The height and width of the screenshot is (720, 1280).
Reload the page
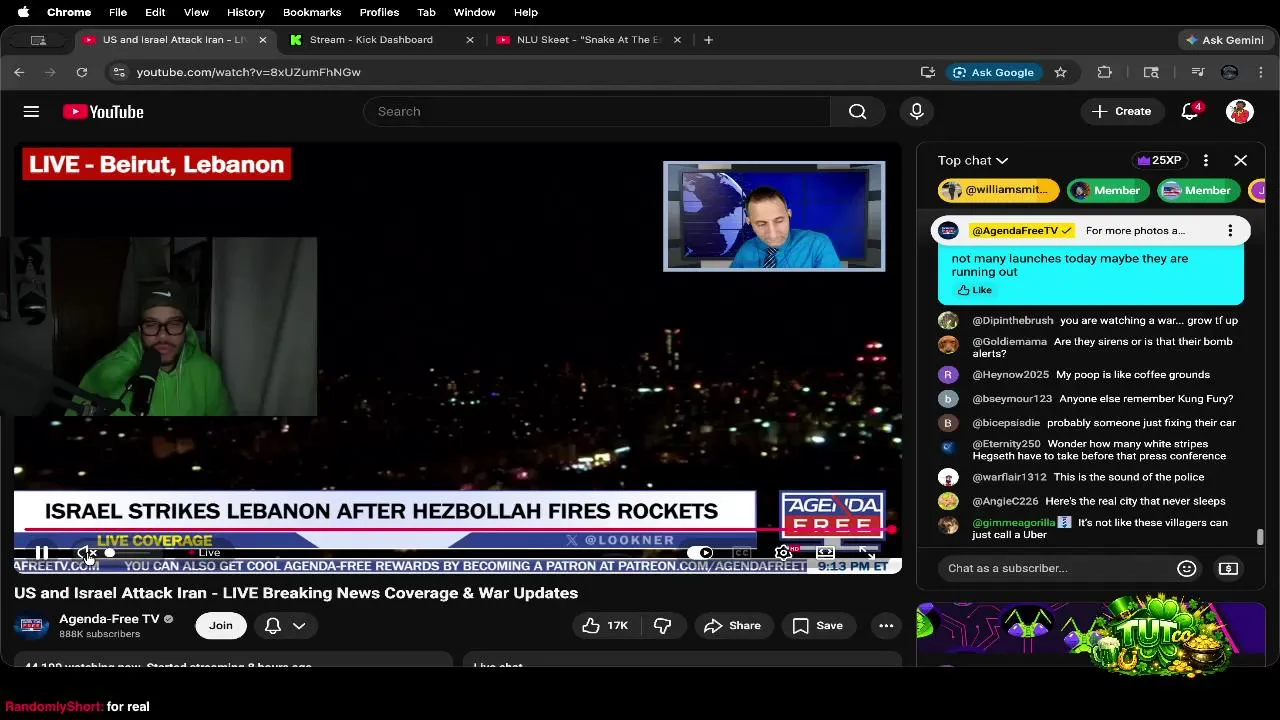pyautogui.click(x=82, y=72)
